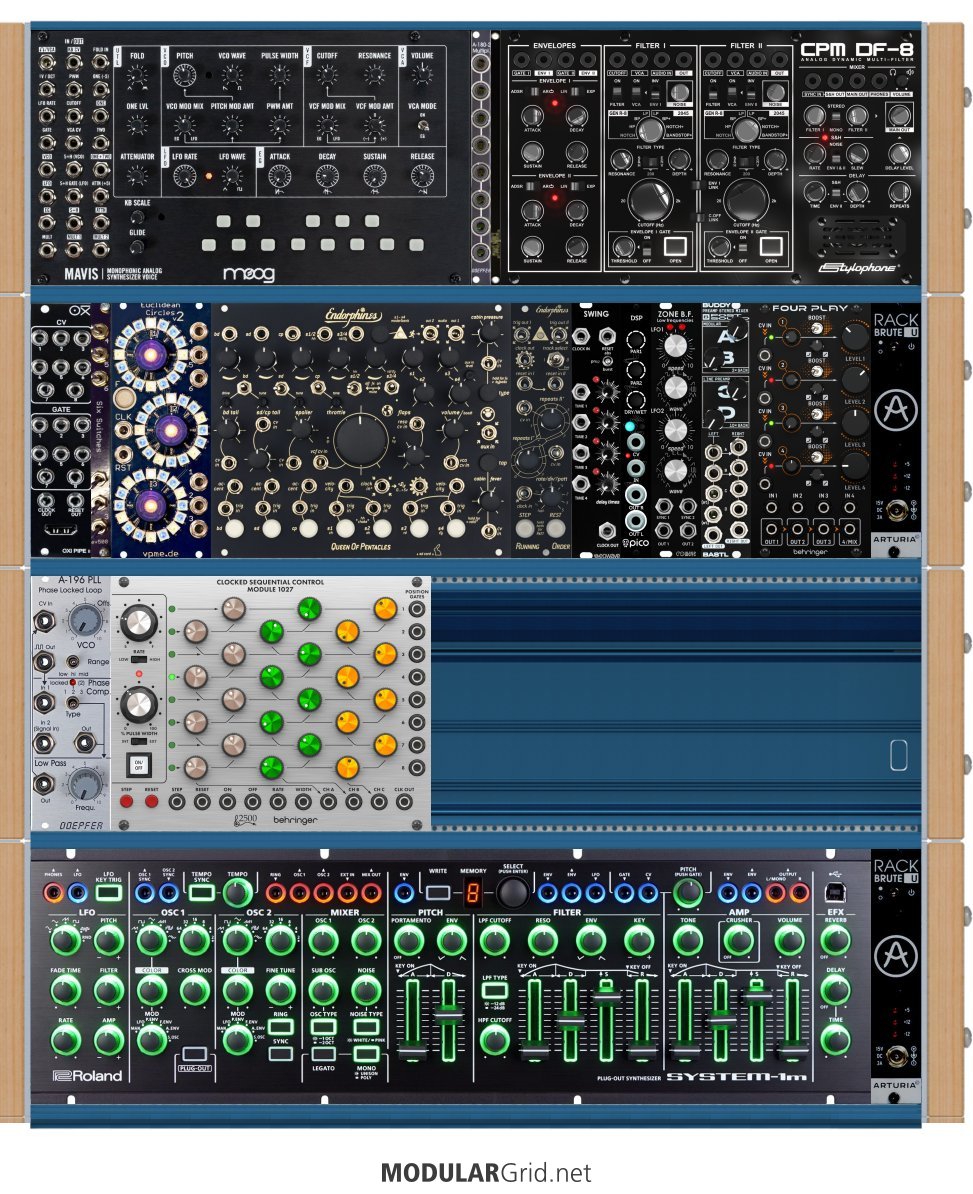973x1194 pixels.
Task: Click the headphones icon in DF-8 mixer
Action: pos(892,72)
